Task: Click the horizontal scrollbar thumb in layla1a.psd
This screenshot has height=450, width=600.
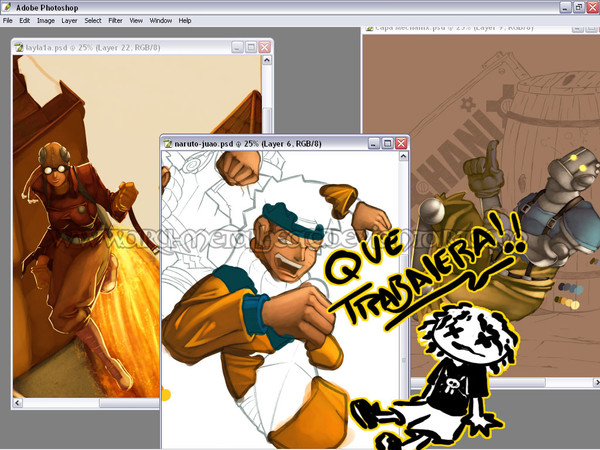Action: click(x=129, y=403)
